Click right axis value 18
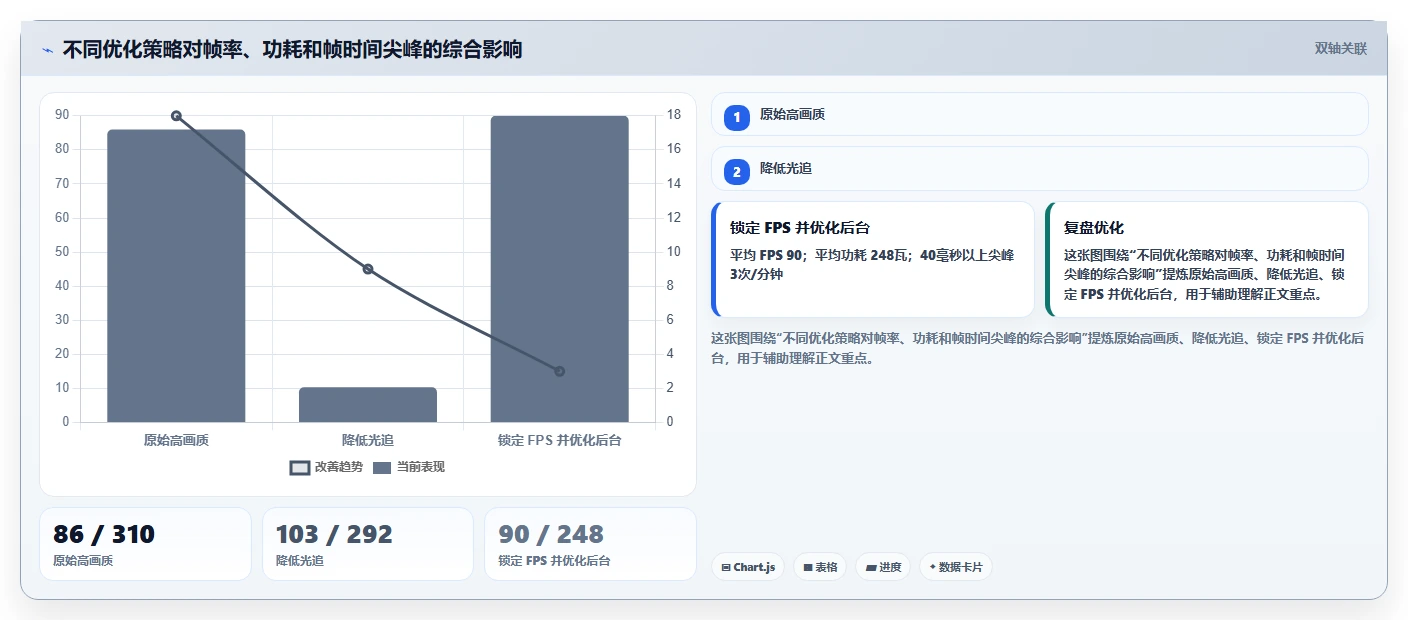 [674, 115]
